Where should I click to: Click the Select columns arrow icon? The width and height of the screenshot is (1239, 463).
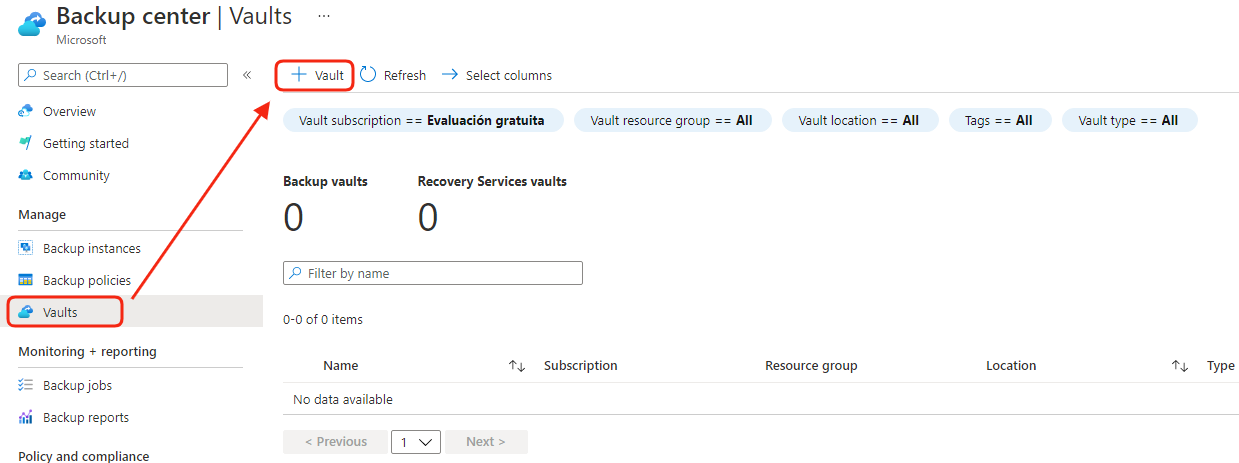point(450,75)
